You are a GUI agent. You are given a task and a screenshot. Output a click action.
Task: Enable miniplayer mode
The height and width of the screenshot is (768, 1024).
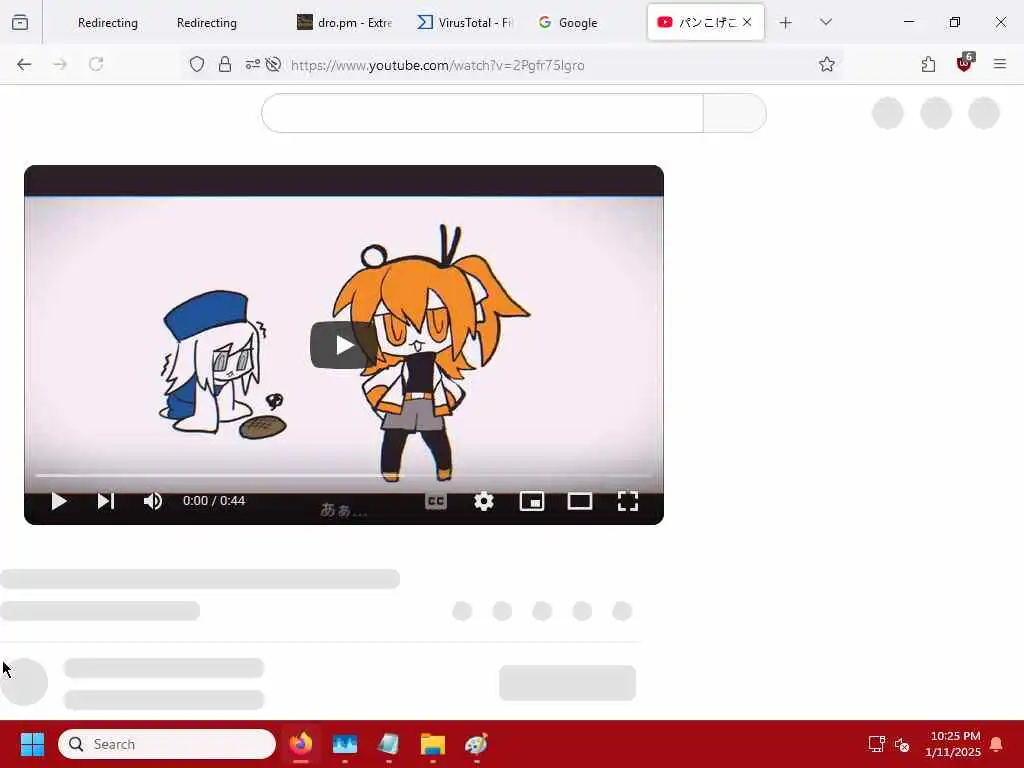(532, 501)
